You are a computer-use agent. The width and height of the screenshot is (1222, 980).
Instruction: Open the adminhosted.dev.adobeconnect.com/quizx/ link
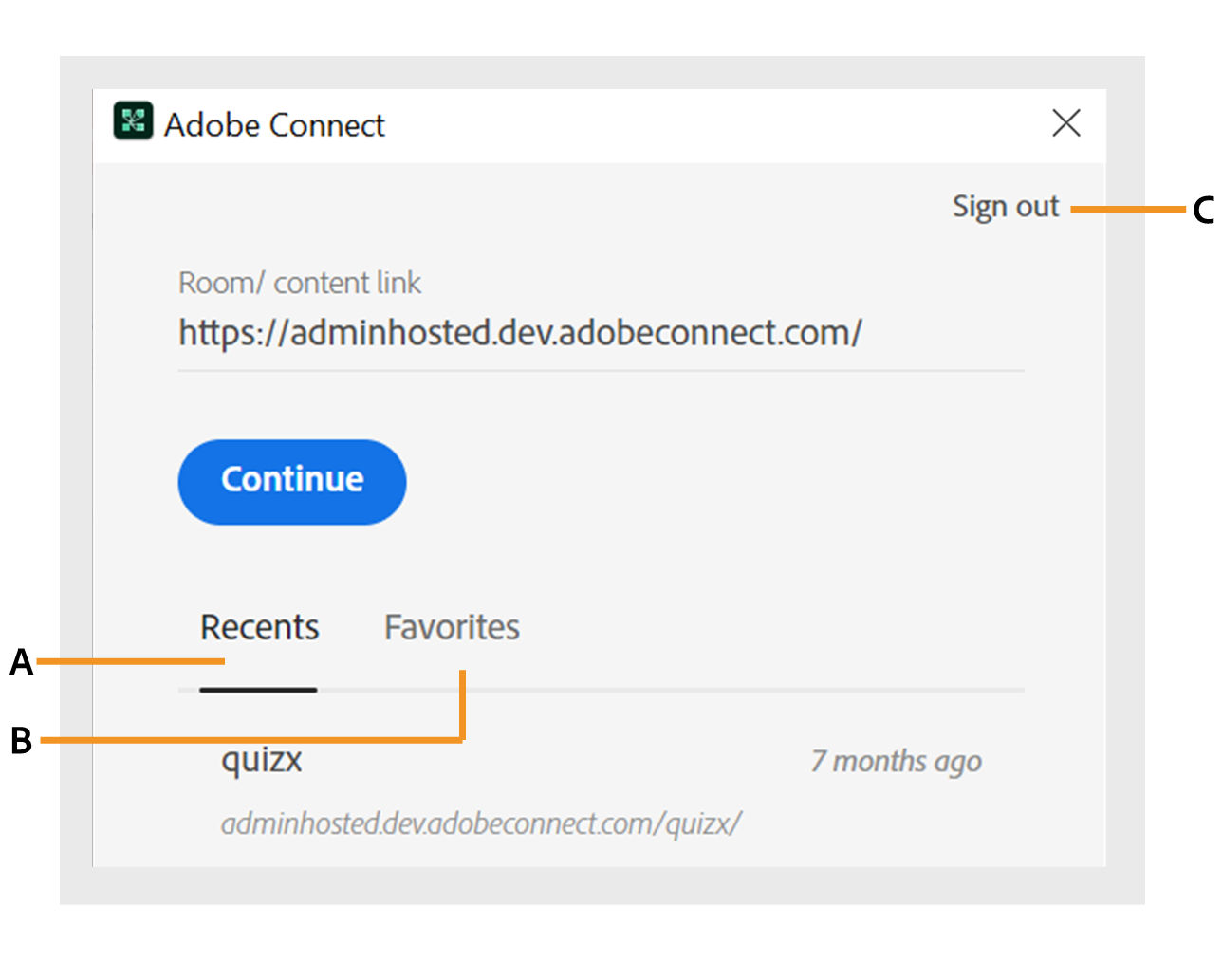[482, 822]
